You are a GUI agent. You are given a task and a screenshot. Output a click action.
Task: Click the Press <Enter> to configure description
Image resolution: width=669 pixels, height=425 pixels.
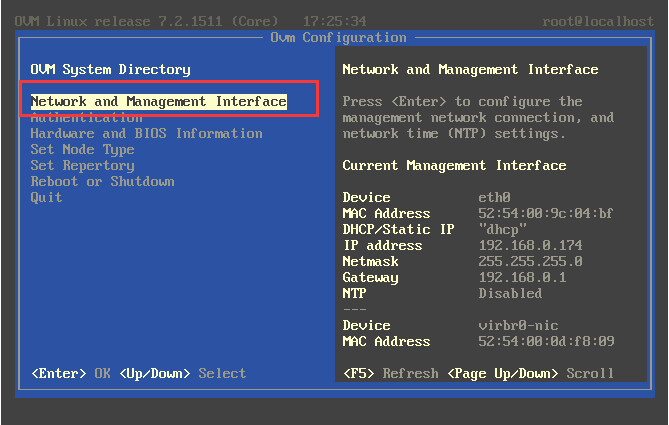point(478,117)
